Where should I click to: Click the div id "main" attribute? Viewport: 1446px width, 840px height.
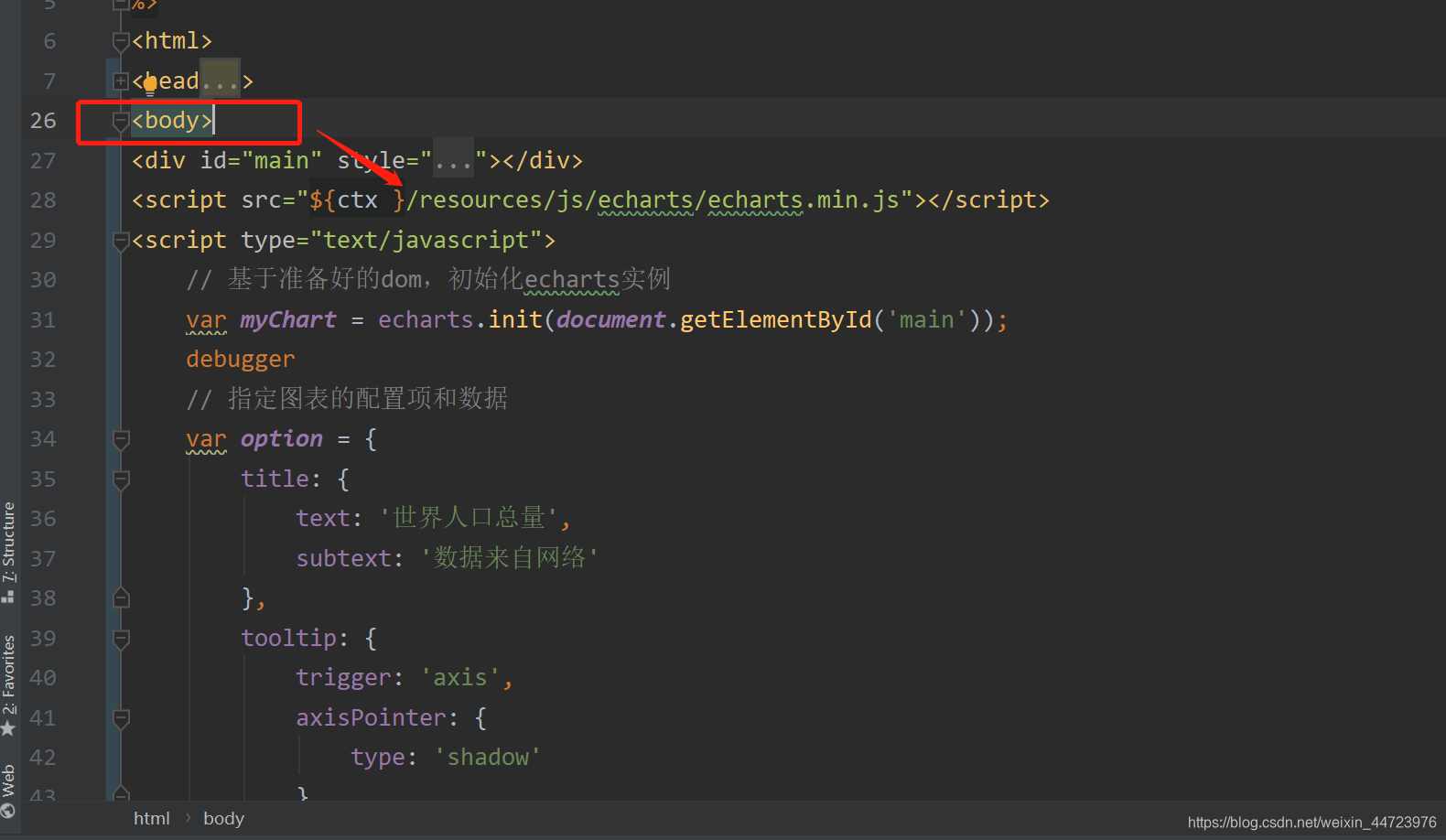pos(262,161)
